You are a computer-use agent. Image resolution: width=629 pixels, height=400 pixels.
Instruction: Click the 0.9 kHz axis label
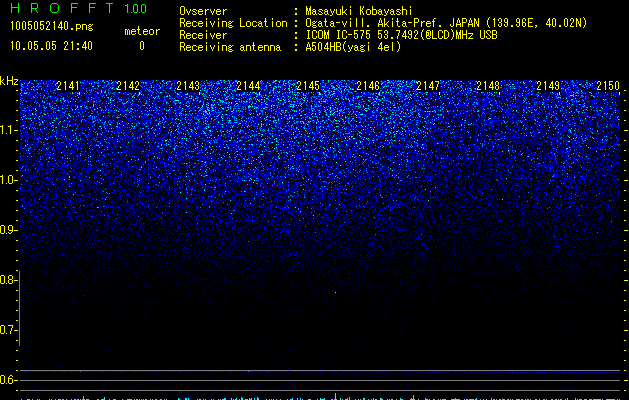coord(8,230)
